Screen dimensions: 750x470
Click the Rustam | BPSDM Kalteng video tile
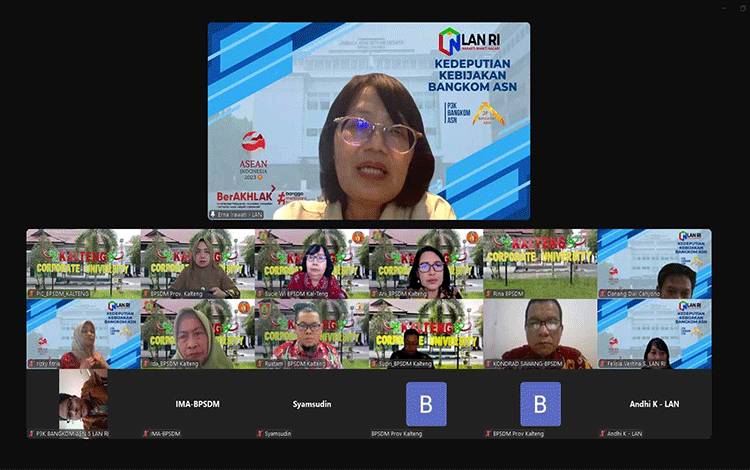point(312,334)
